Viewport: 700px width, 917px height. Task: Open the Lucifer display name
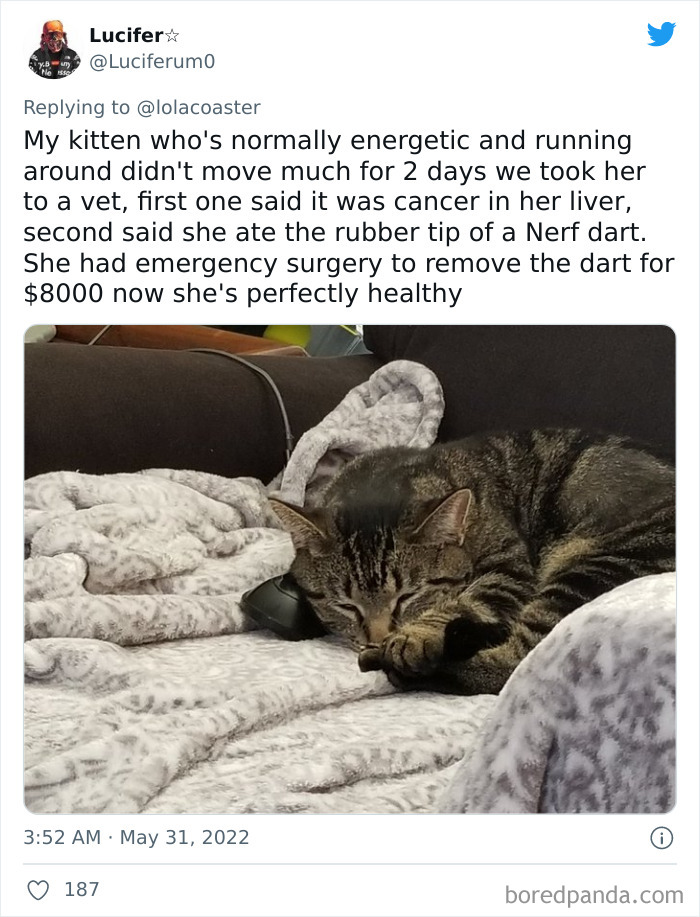point(126,35)
